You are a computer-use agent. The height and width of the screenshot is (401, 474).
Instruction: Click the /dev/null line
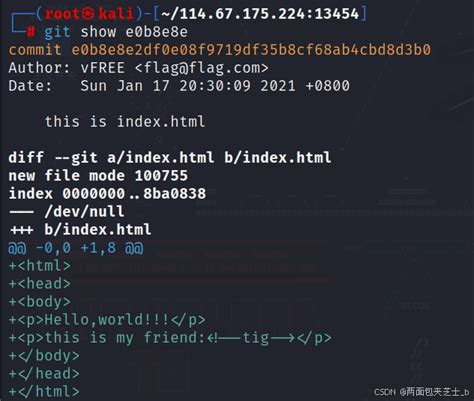click(x=67, y=212)
